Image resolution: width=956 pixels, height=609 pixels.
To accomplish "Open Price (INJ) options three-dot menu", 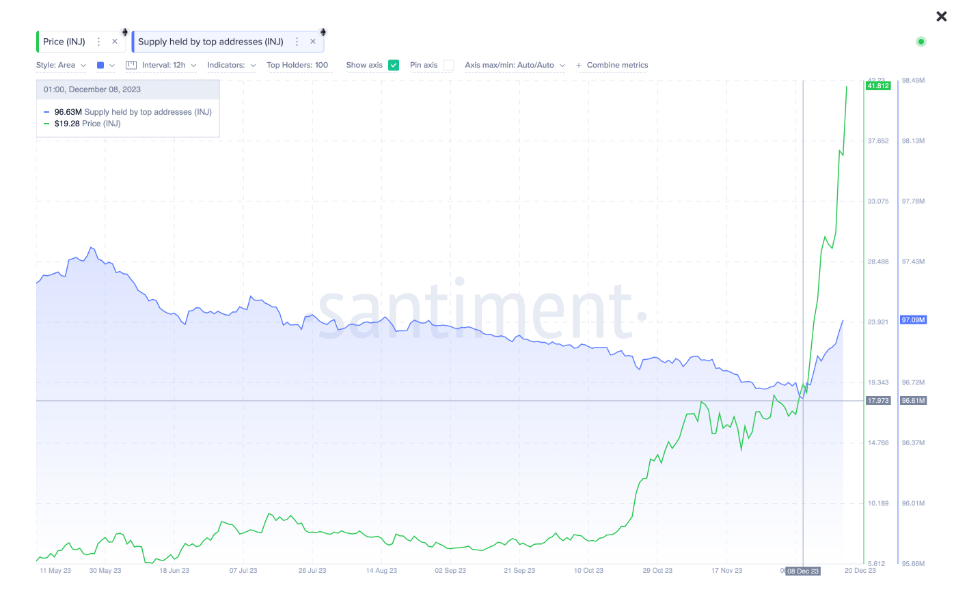I will click(98, 42).
